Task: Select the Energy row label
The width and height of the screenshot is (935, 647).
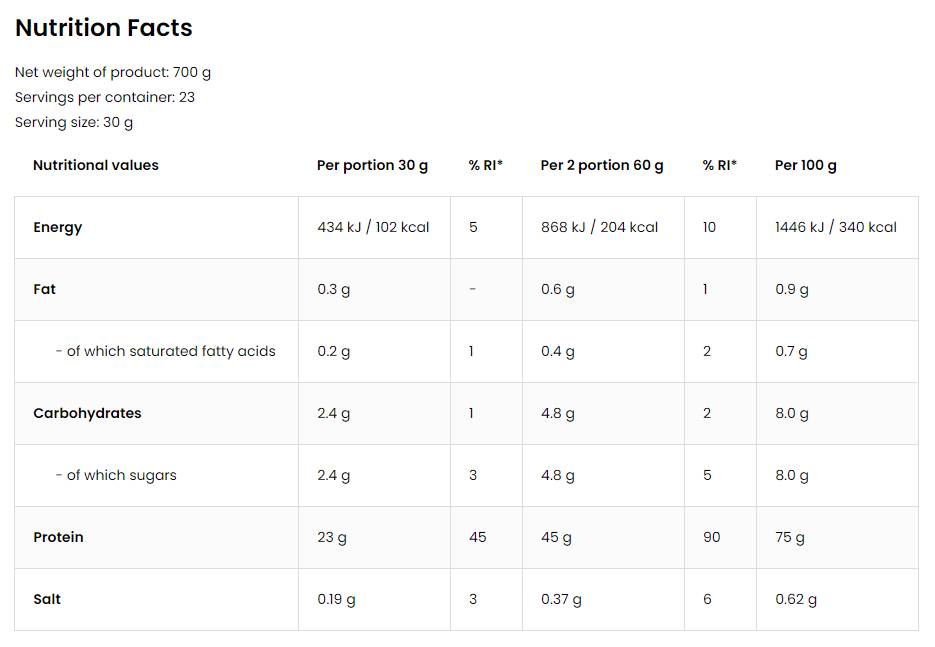Action: [58, 227]
